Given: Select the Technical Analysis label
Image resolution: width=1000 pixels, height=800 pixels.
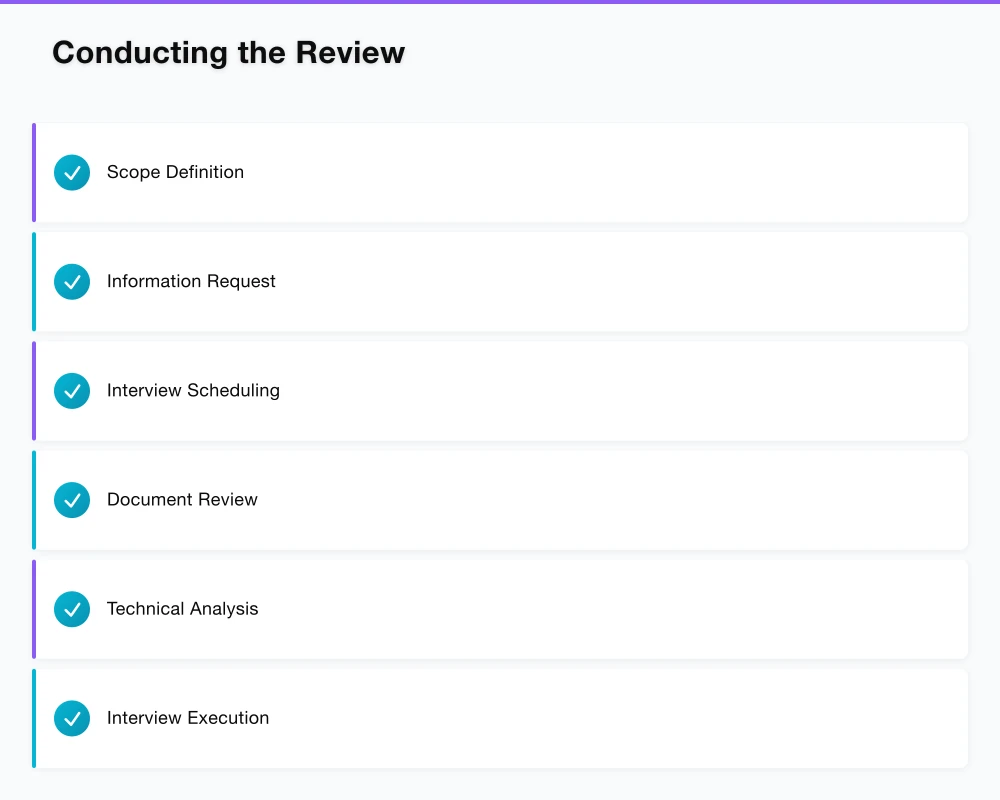Looking at the screenshot, I should [182, 608].
